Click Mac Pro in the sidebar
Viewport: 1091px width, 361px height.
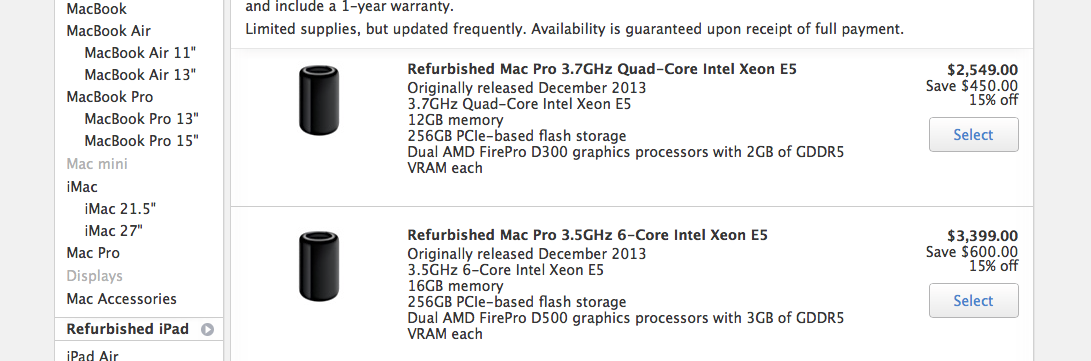coord(93,253)
